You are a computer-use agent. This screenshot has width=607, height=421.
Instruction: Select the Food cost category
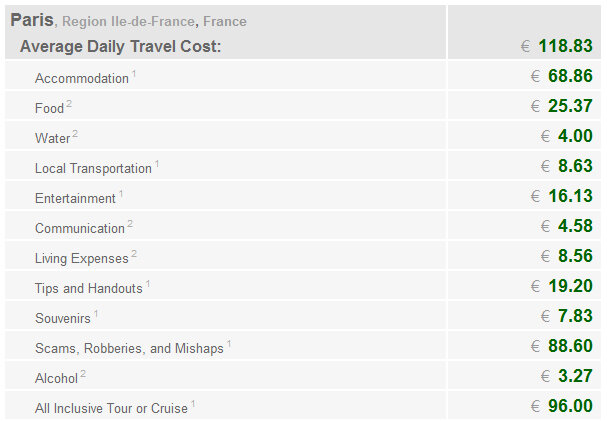pyautogui.click(x=49, y=108)
